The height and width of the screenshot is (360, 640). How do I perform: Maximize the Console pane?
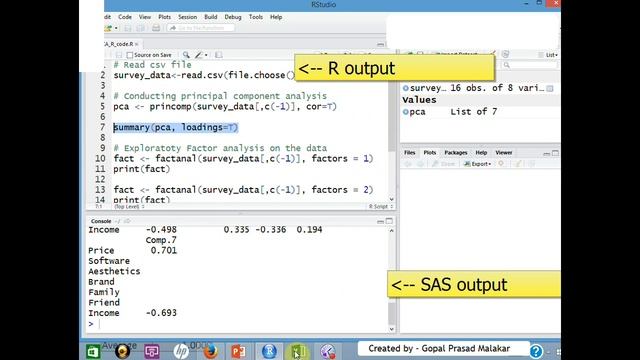tap(389, 221)
